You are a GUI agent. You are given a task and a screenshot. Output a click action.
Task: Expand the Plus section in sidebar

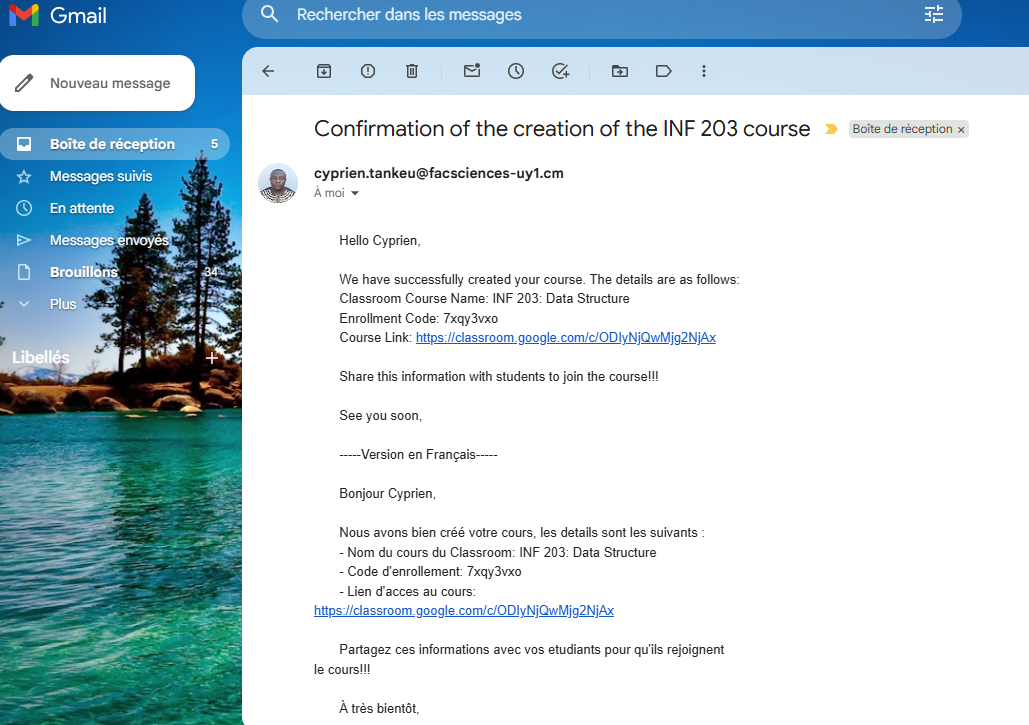point(62,304)
